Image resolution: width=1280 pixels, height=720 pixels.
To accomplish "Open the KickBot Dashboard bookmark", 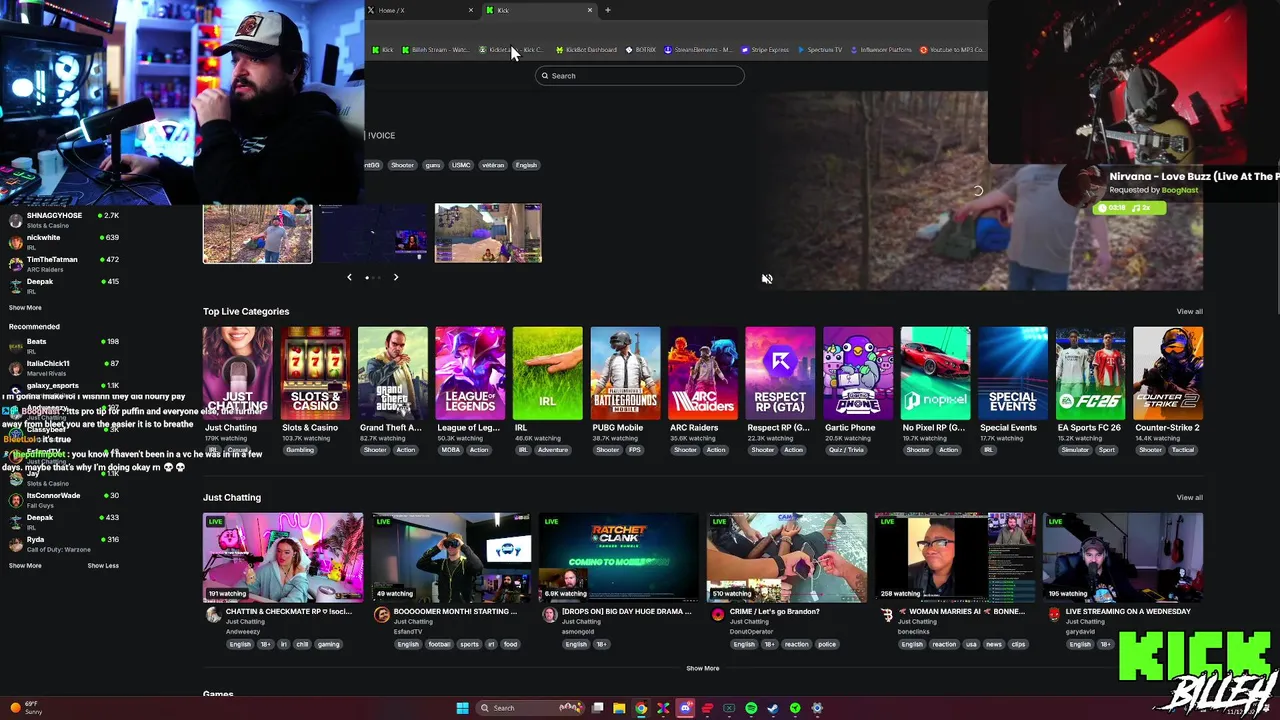I will pyautogui.click(x=586, y=50).
